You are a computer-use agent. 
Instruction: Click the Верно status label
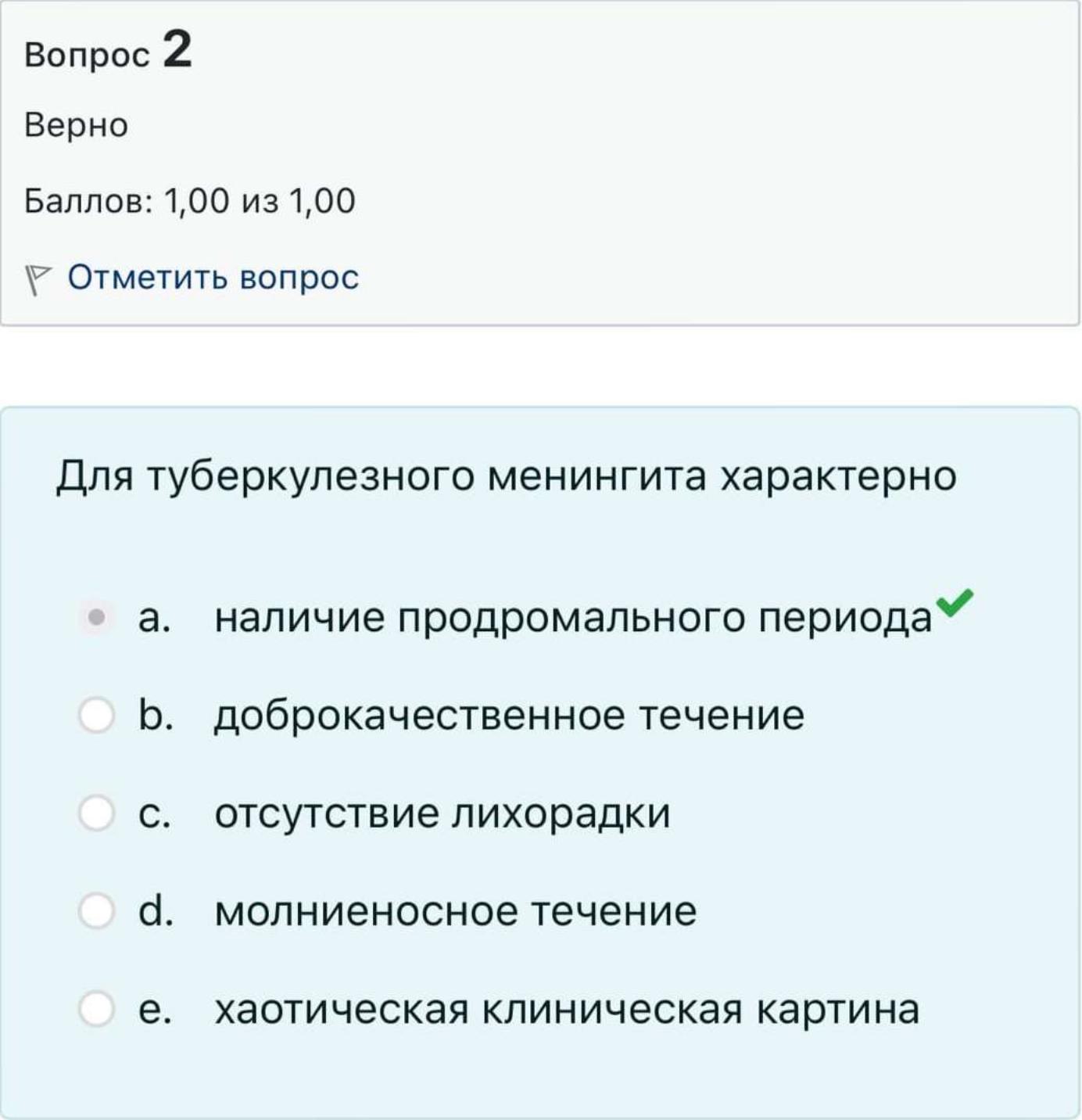coord(76,125)
